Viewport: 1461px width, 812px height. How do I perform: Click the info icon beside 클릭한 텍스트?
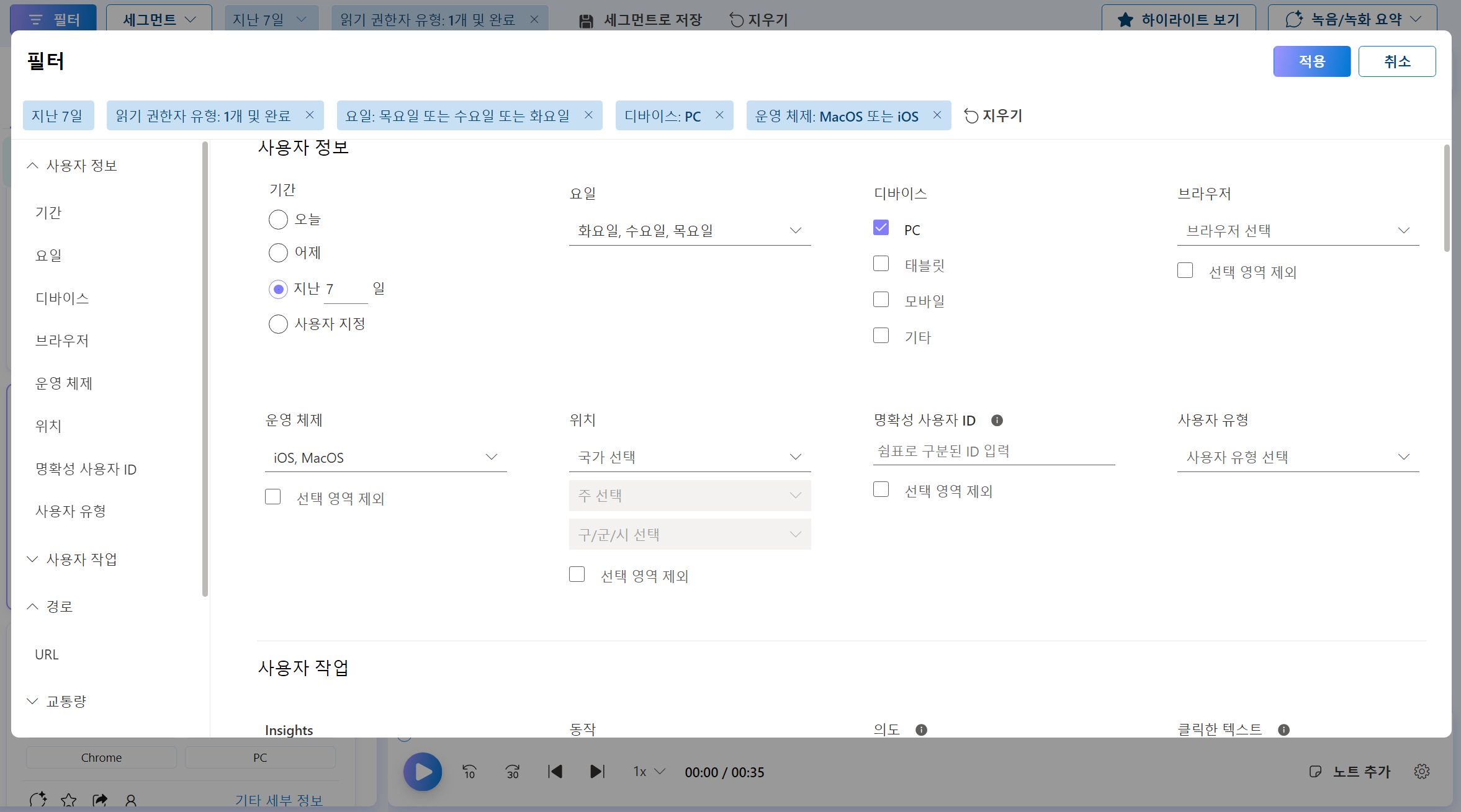pos(1283,729)
